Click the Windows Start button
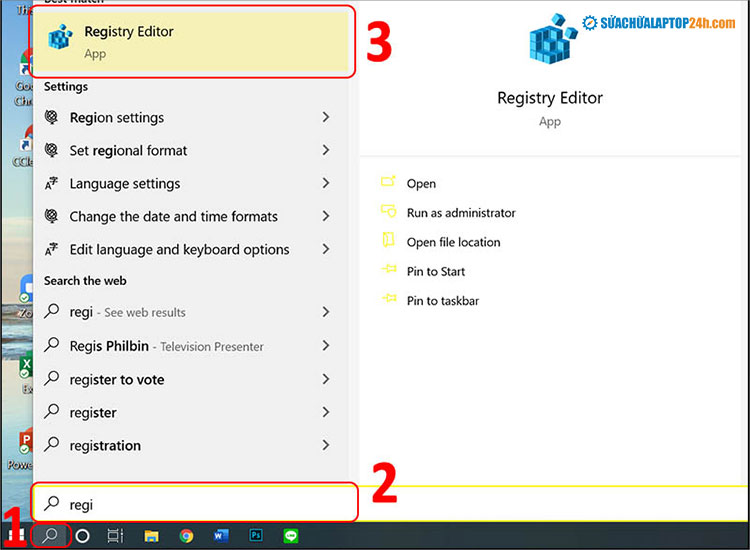The image size is (750, 550). (15, 536)
